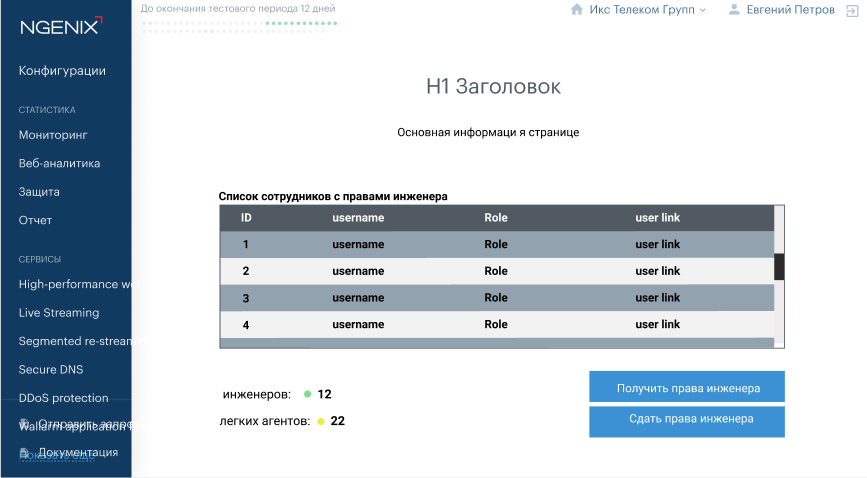Click the home icon beside Икс Телеком Групп
The width and height of the screenshot is (867, 478).
click(x=577, y=9)
